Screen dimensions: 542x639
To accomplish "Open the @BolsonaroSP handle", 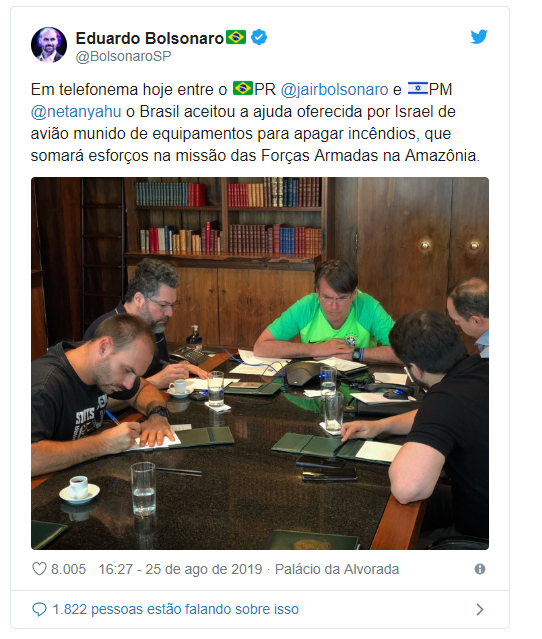I will 123,56.
